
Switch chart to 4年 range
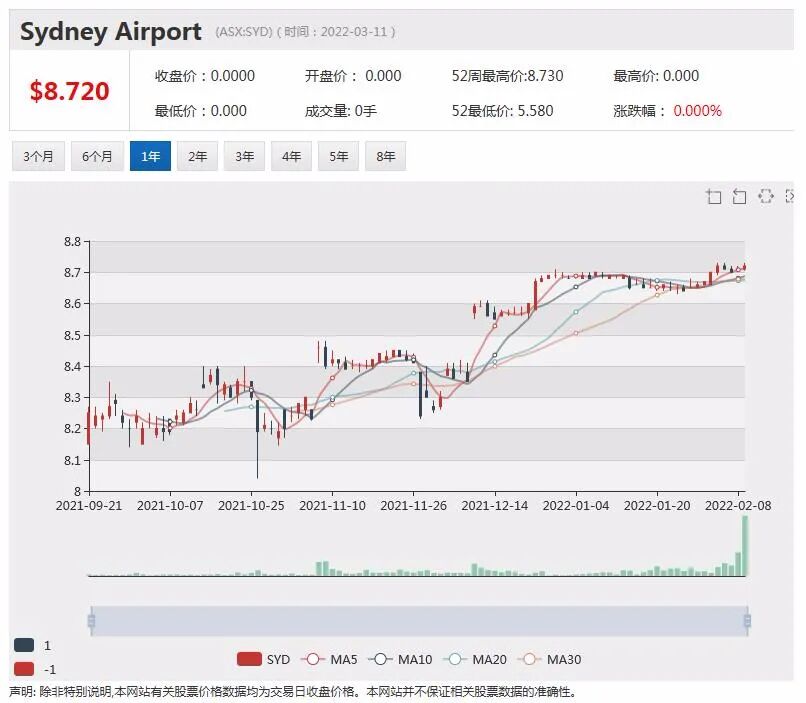tap(291, 156)
